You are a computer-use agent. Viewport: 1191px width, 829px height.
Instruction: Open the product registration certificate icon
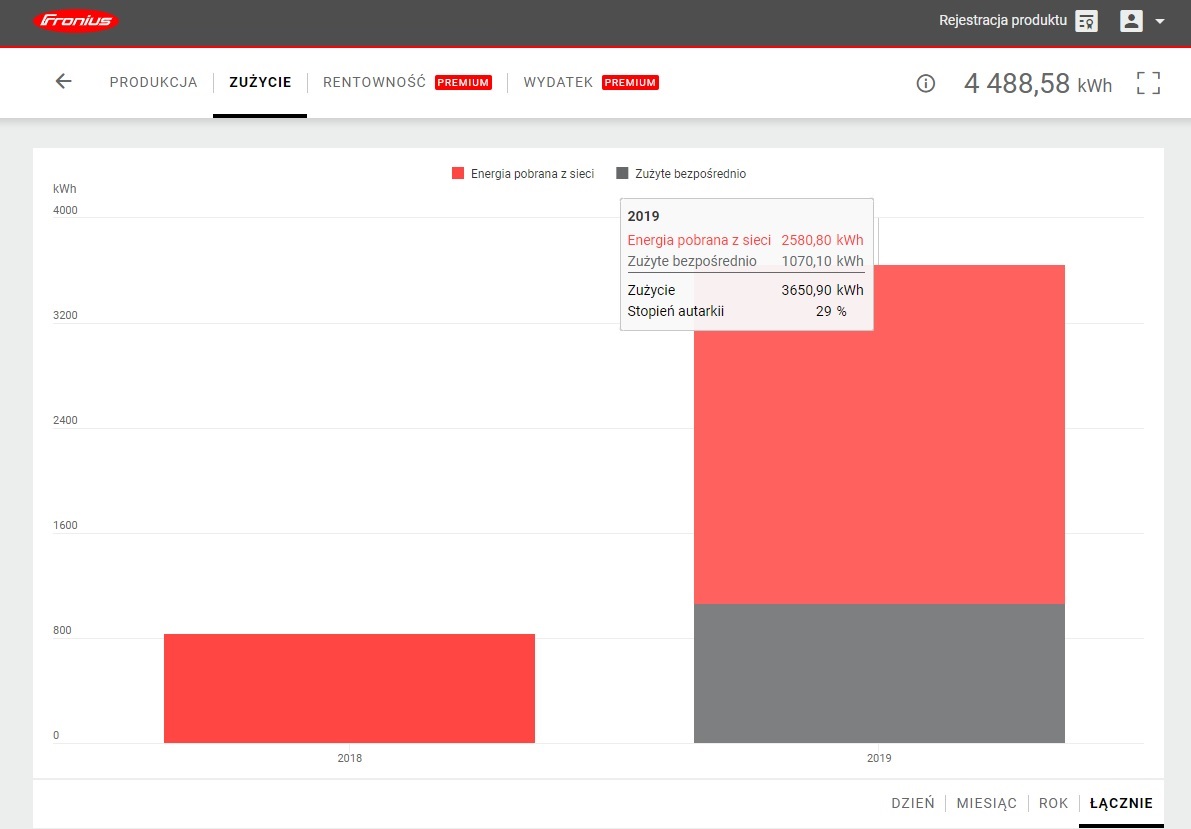(x=1086, y=22)
